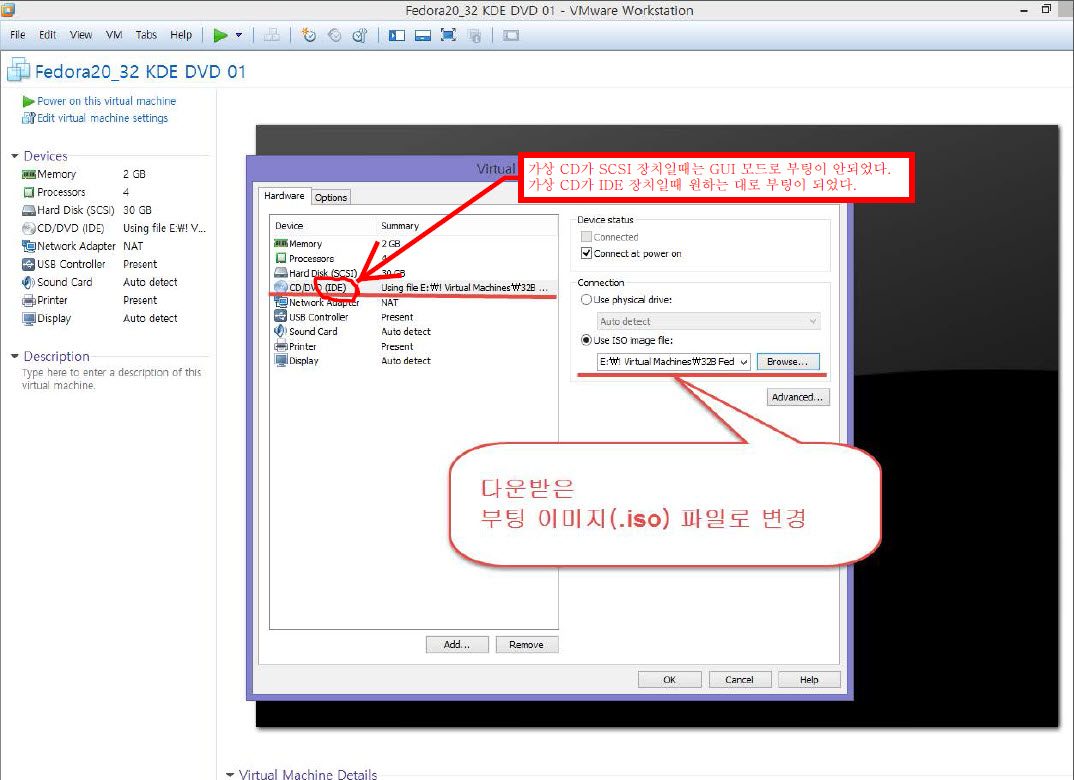This screenshot has height=780, width=1074.
Task: Click the Help button in settings dialog
Action: coord(809,679)
